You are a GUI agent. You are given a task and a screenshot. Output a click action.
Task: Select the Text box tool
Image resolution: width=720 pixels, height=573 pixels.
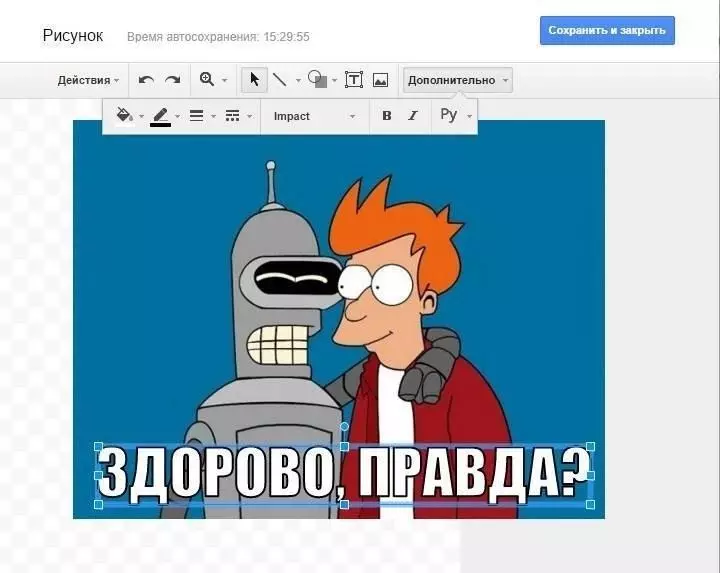pyautogui.click(x=353, y=80)
